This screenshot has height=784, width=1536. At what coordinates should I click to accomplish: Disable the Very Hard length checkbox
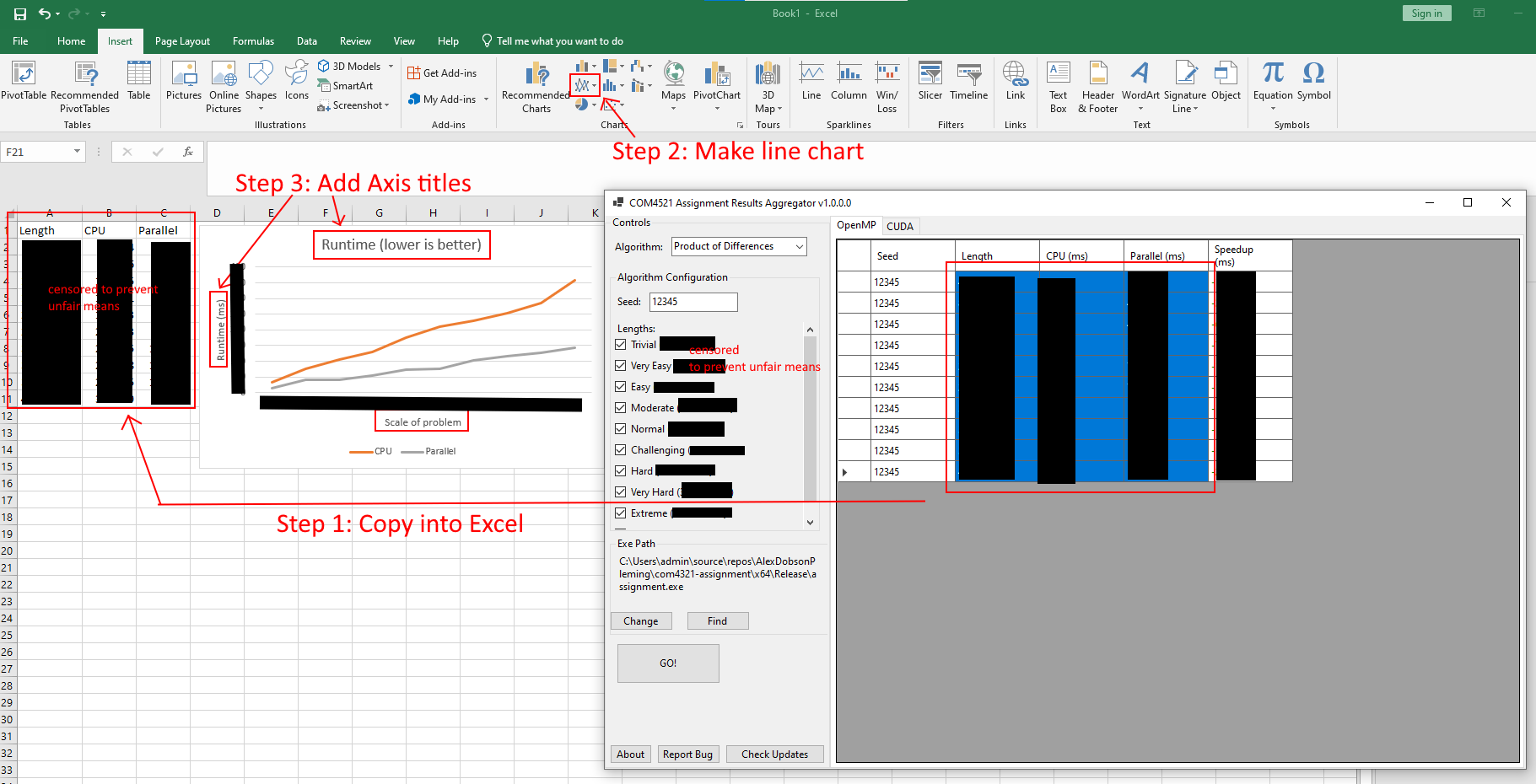pos(621,492)
